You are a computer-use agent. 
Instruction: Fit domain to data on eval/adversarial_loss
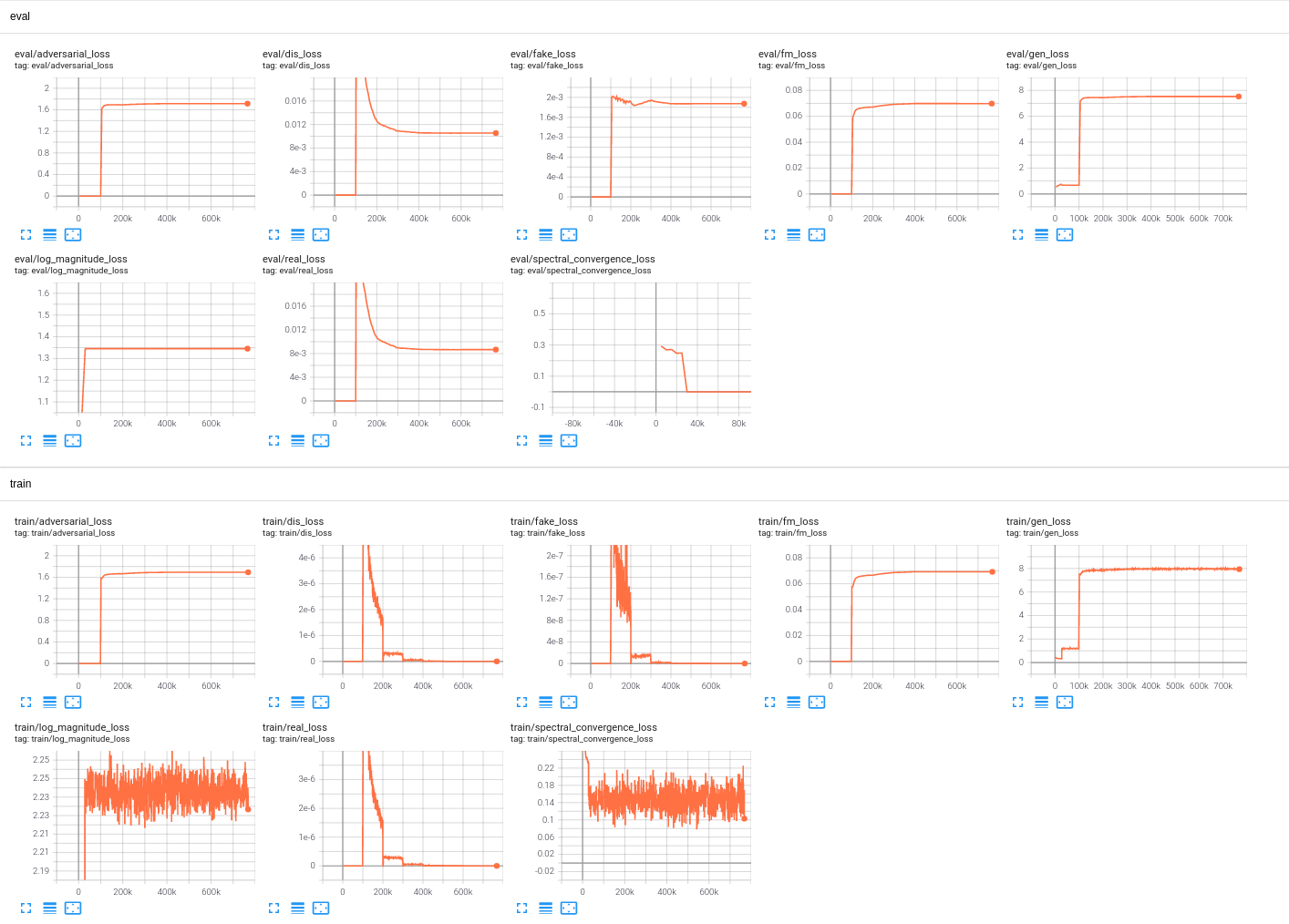(73, 235)
